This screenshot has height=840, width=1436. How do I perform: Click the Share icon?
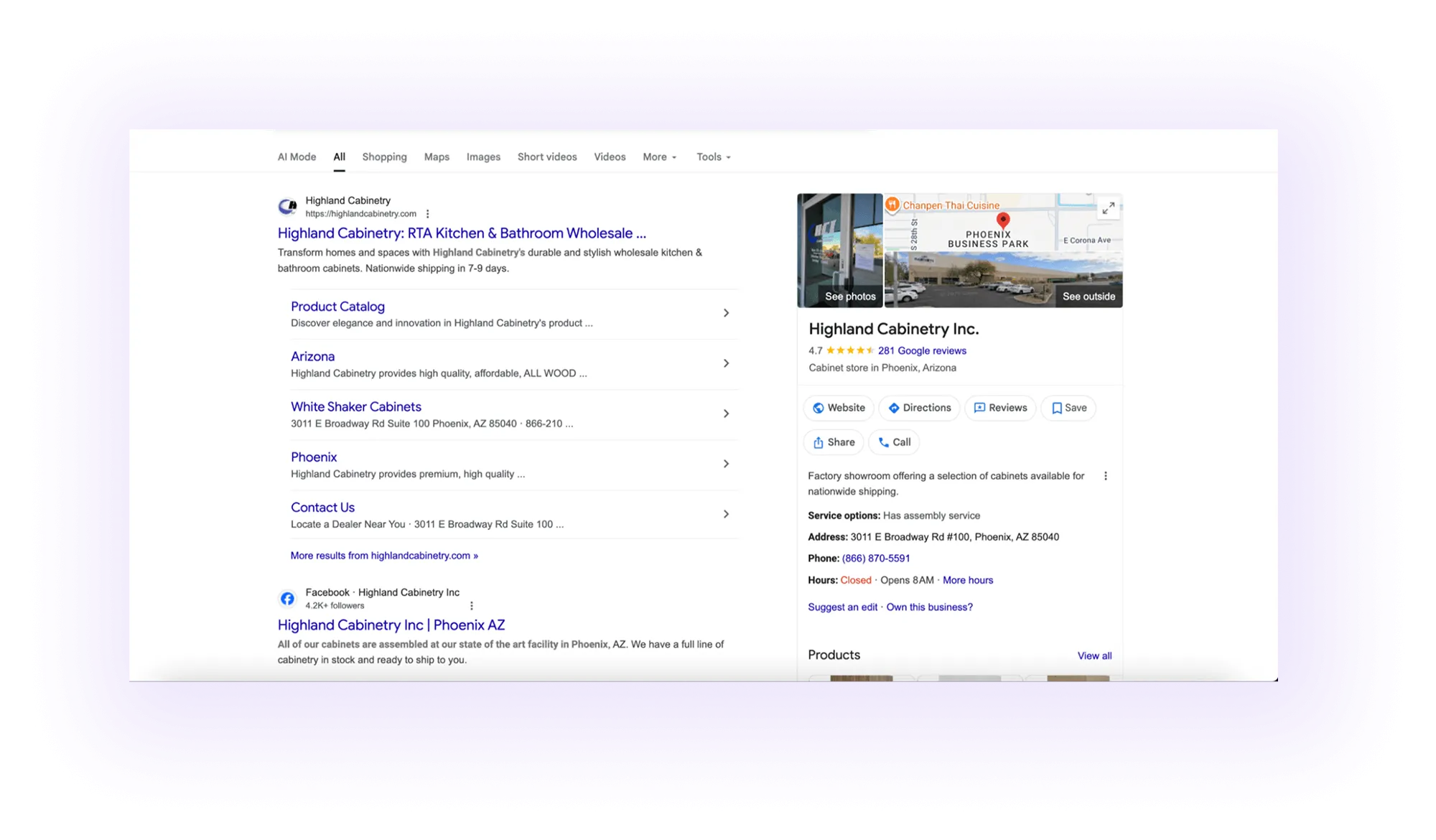[x=819, y=442]
